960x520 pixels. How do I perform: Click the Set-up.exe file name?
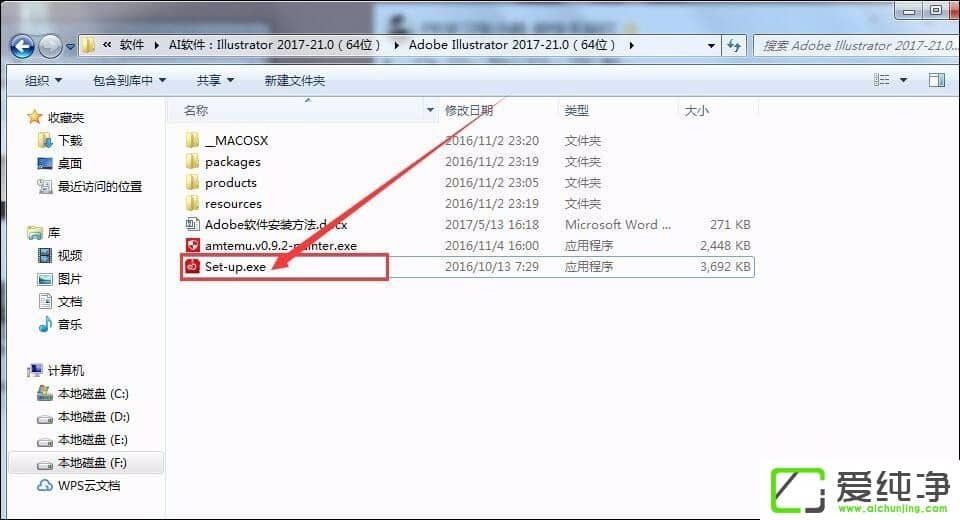(x=235, y=266)
